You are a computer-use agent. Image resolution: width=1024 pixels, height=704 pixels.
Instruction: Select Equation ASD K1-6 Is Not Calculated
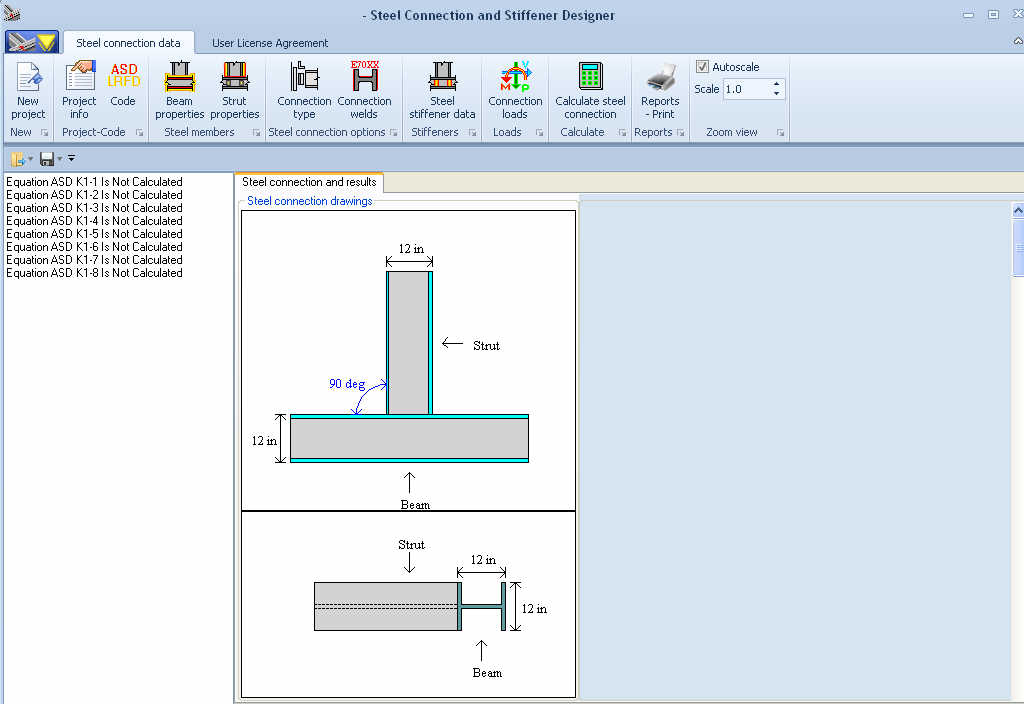tap(94, 247)
